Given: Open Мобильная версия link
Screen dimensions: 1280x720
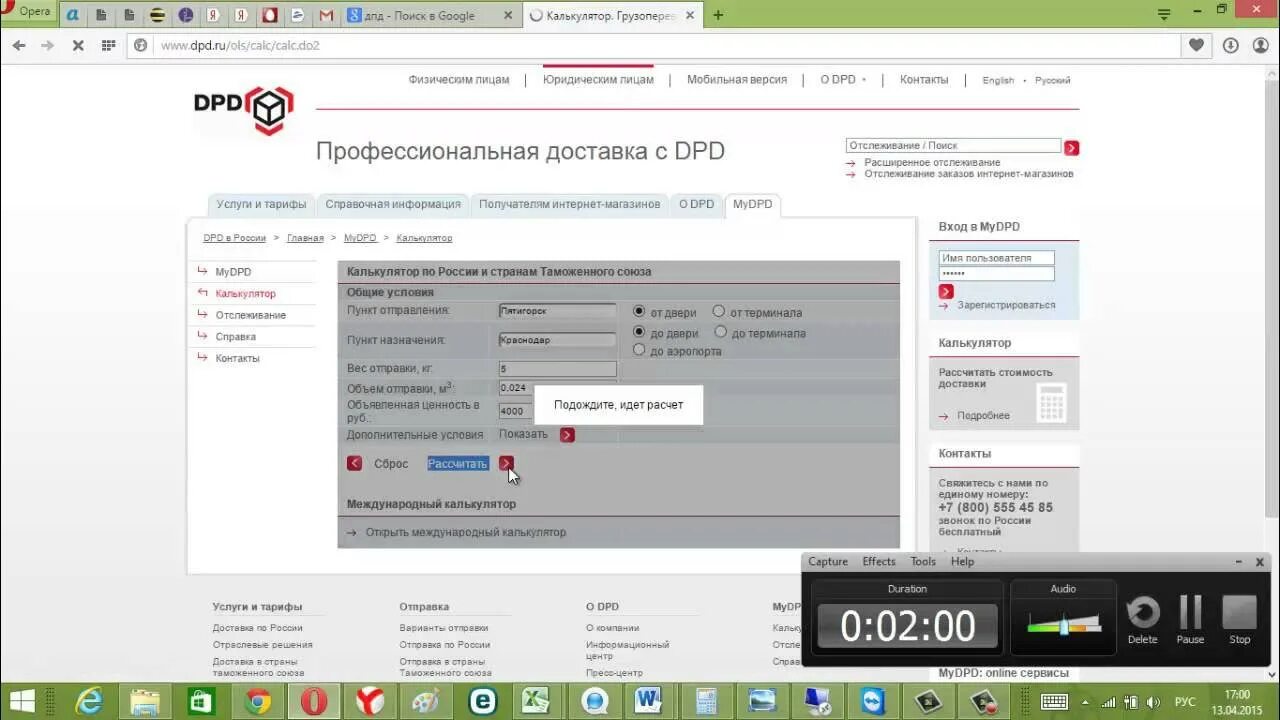Looking at the screenshot, I should click(x=737, y=80).
